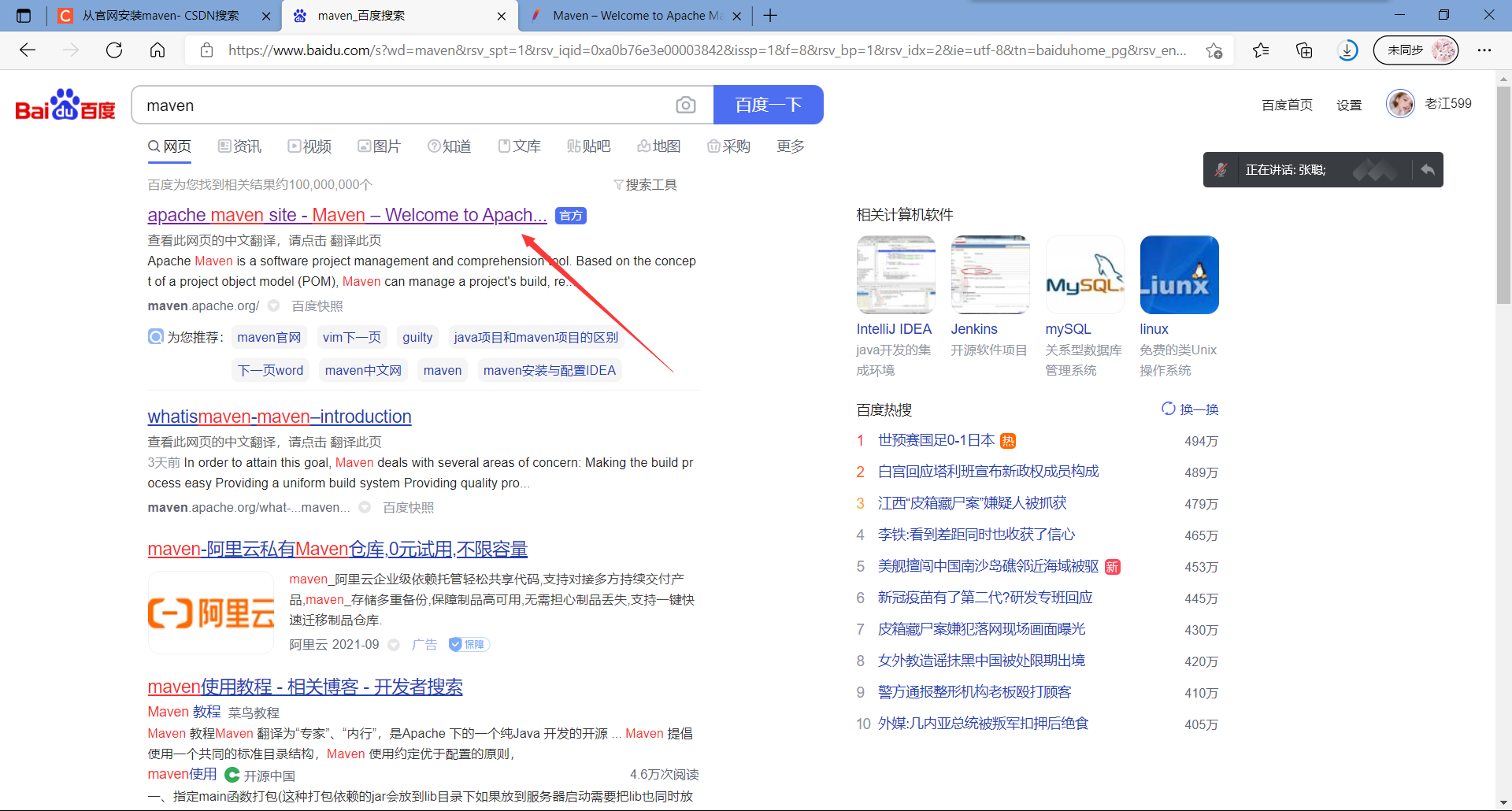Expand the 更多 search categories
Image resolution: width=1512 pixels, height=811 pixels.
[x=791, y=146]
